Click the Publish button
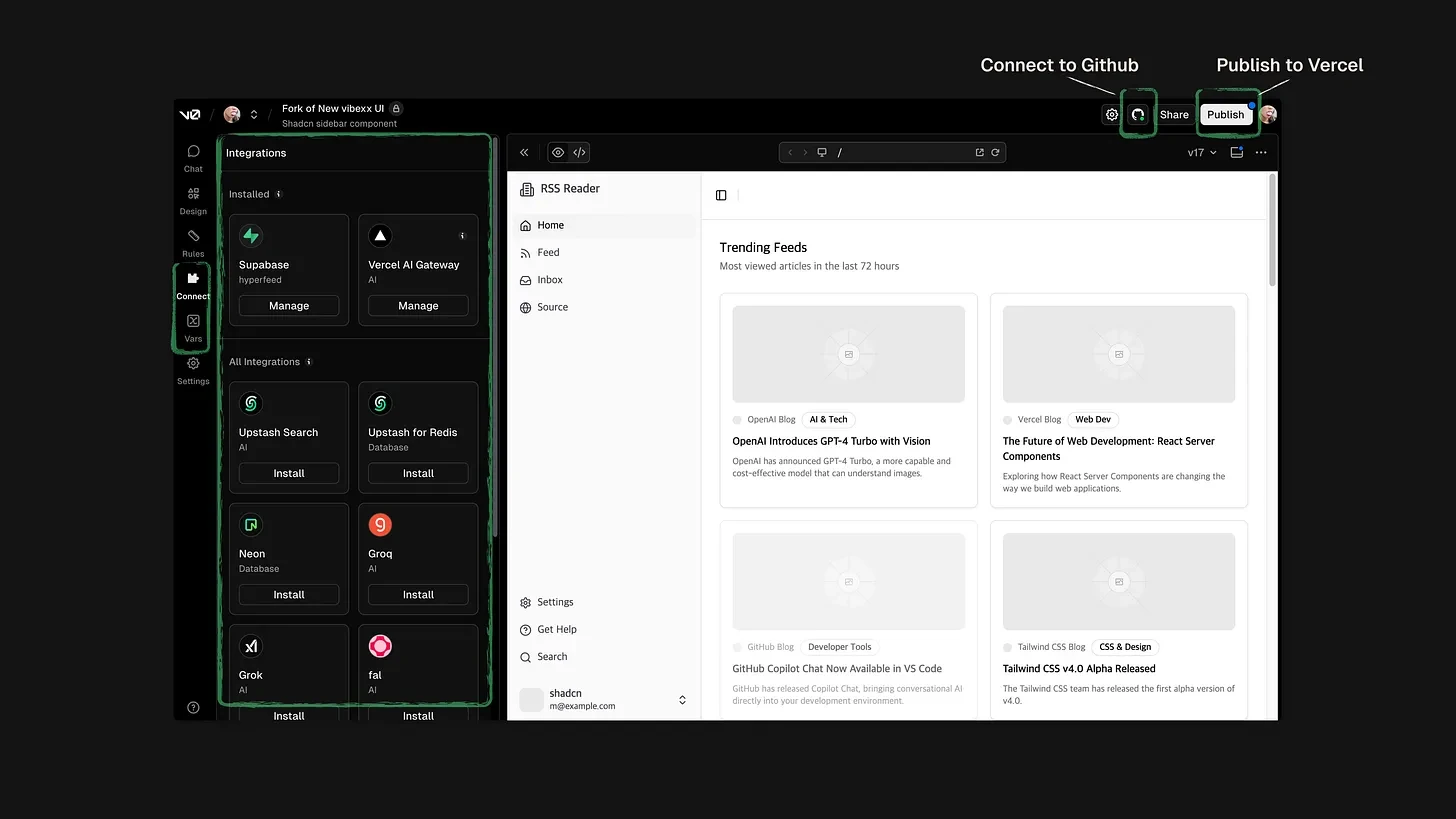The width and height of the screenshot is (1456, 819). 1225,115
